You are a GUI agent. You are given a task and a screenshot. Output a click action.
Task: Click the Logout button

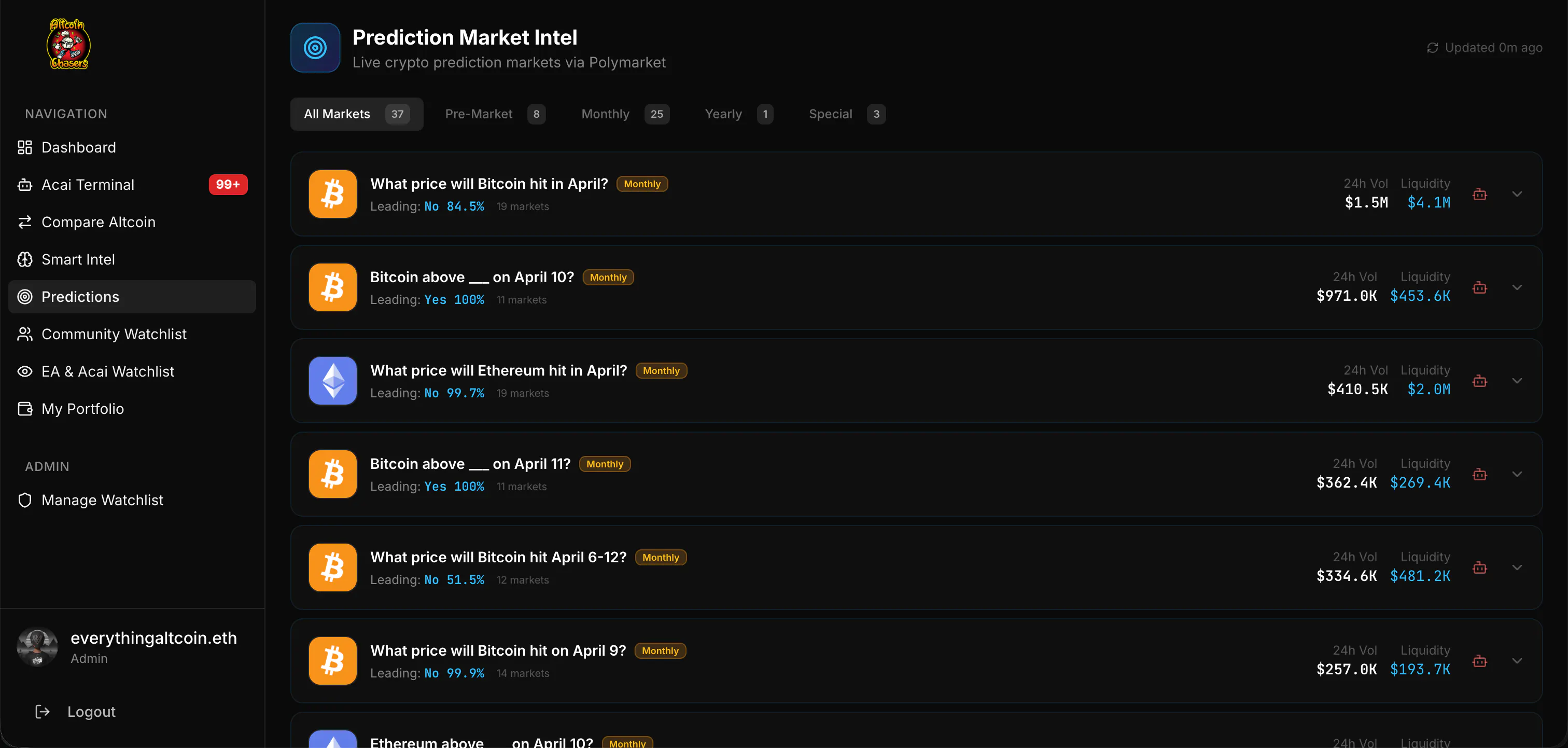point(76,712)
